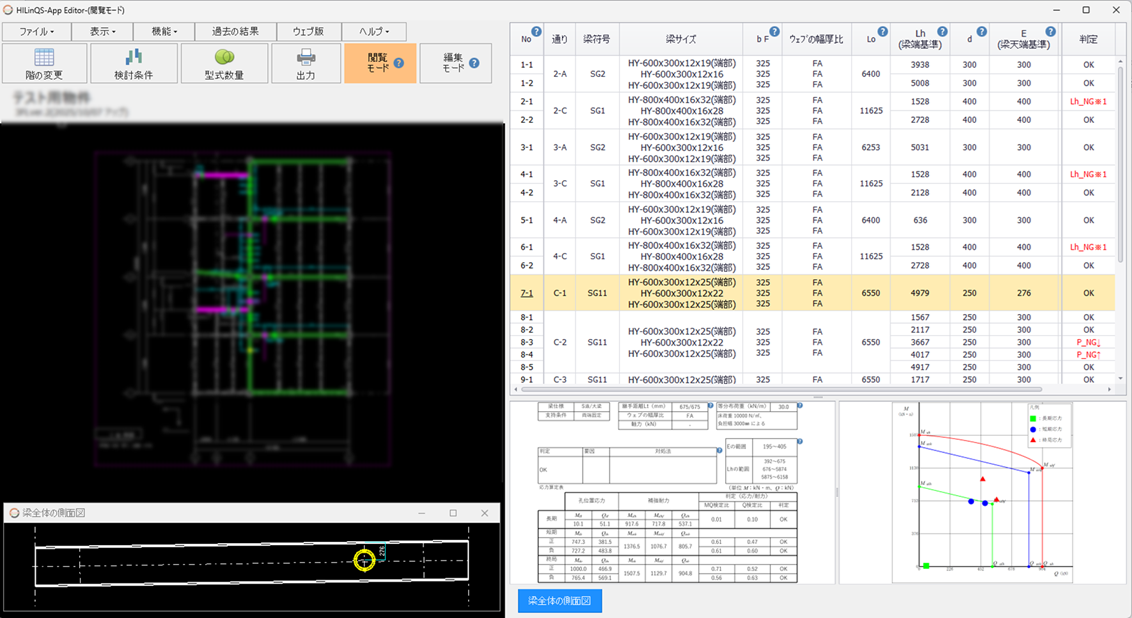Click help icon beside 編集モード

click(474, 63)
